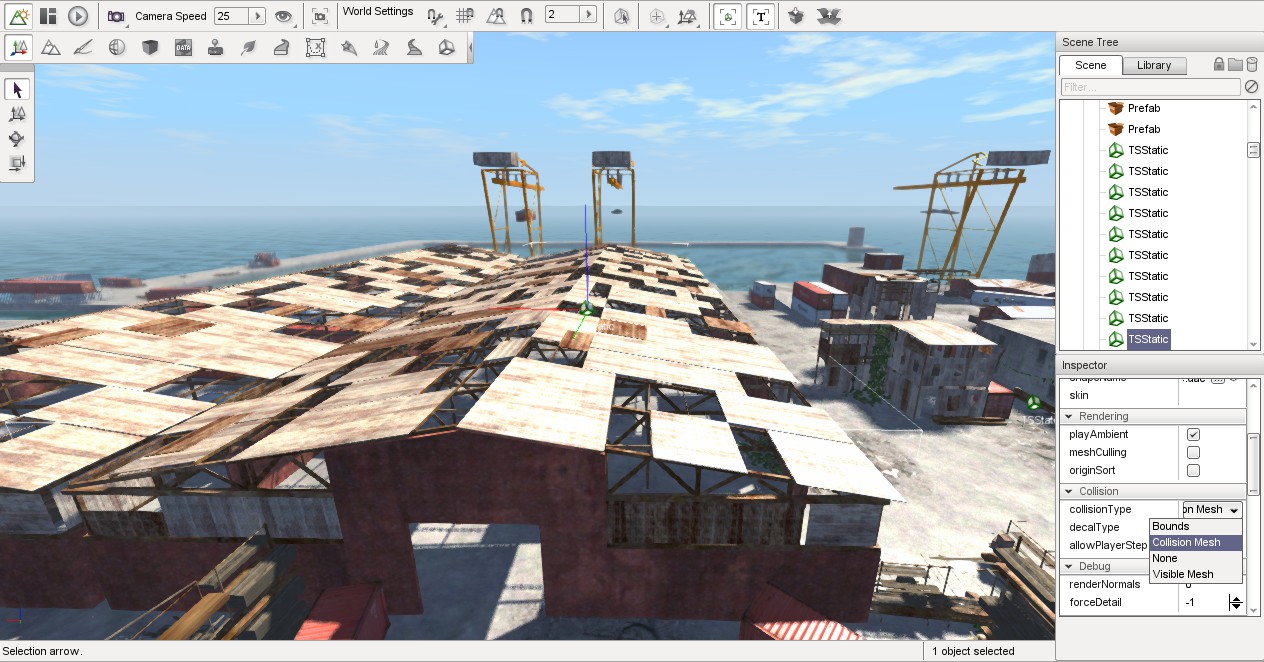This screenshot has width=1264, height=662.
Task: Click the Scene Tree delete icon
Action: tap(1251, 64)
